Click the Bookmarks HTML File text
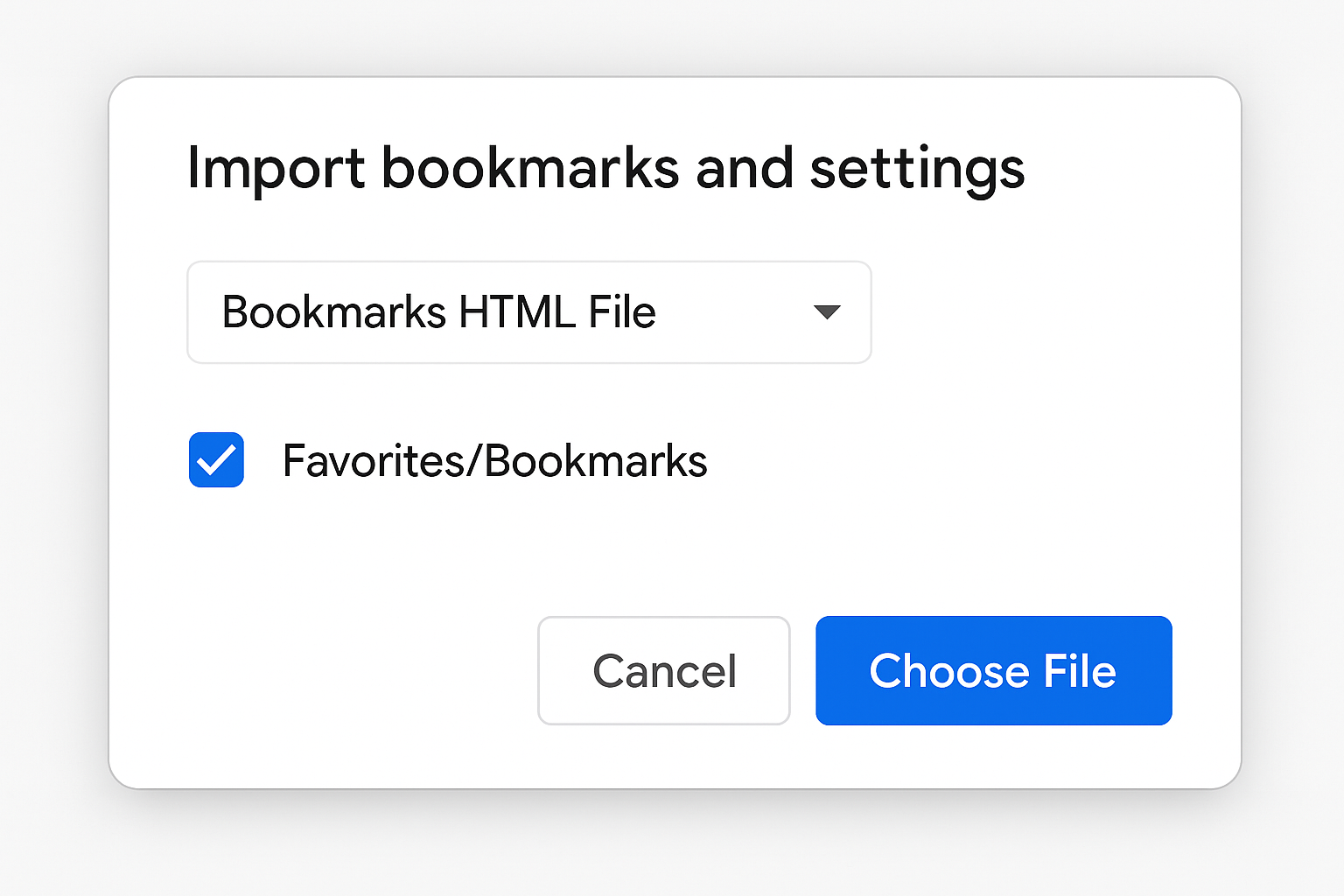The height and width of the screenshot is (896, 1344). (x=439, y=312)
